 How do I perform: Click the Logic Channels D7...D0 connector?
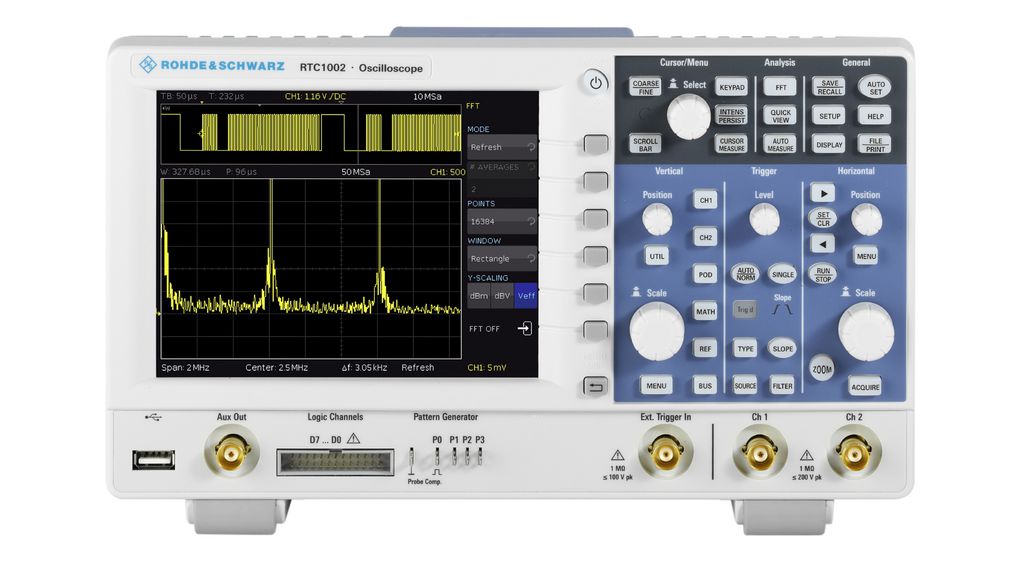coord(335,462)
